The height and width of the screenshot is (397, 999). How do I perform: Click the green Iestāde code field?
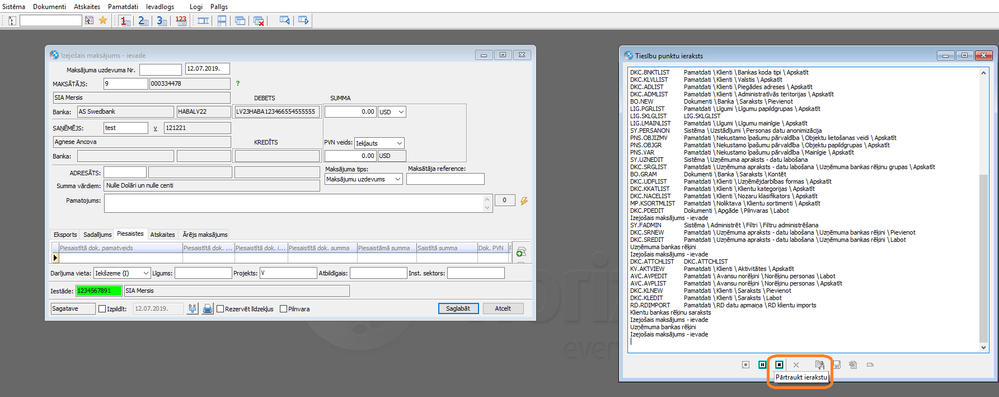[98, 291]
